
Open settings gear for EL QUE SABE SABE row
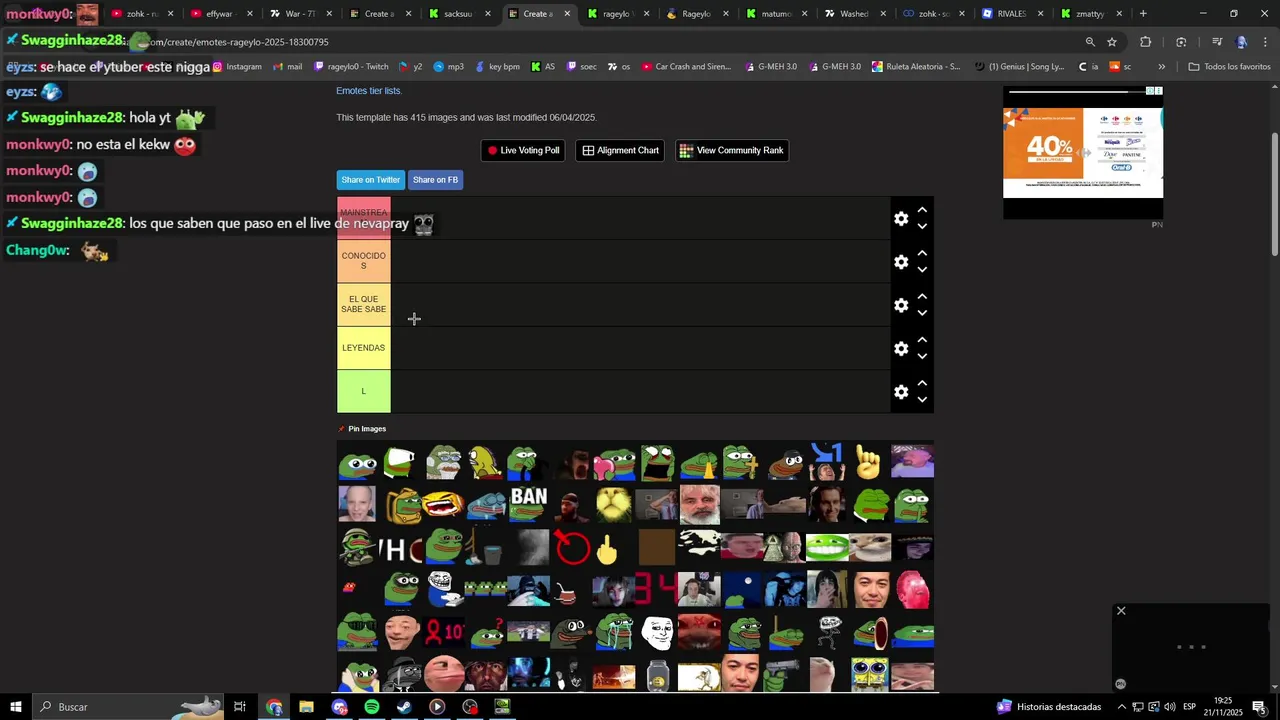click(x=901, y=305)
